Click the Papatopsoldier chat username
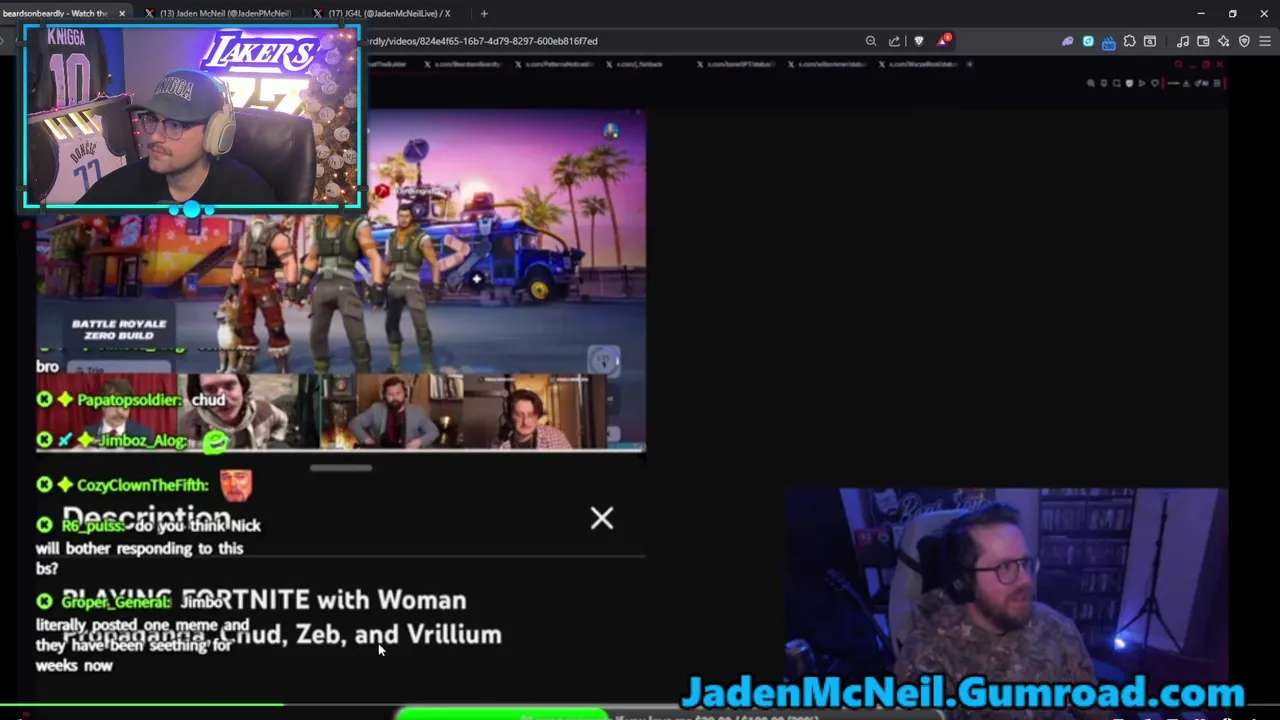Image resolution: width=1280 pixels, height=720 pixels. pyautogui.click(x=129, y=400)
